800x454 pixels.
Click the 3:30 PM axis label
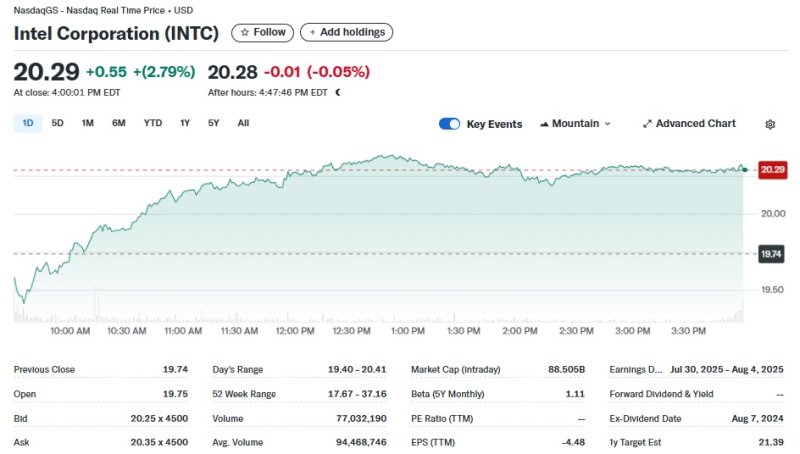tap(688, 331)
